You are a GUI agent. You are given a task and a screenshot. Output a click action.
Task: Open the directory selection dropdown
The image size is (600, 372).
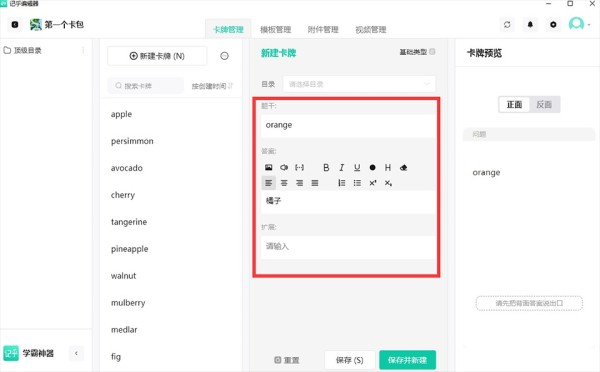click(359, 84)
